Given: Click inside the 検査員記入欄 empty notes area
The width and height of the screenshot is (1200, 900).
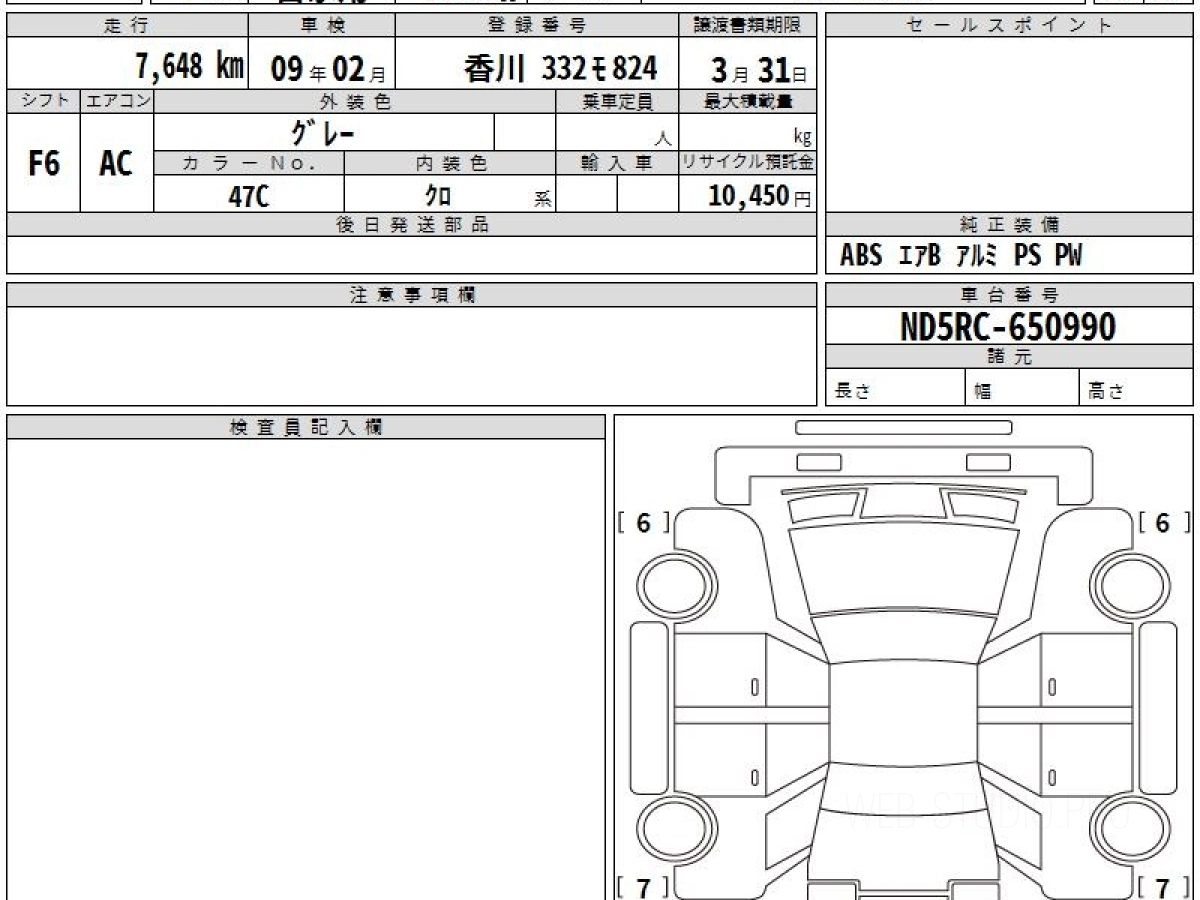Looking at the screenshot, I should click(x=305, y=660).
